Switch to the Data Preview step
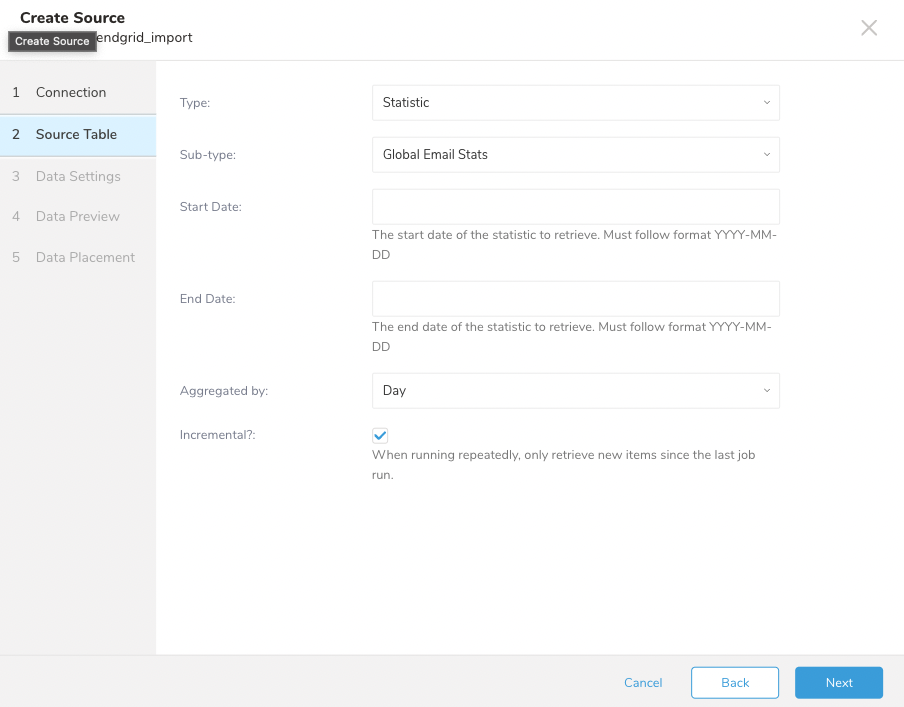Image resolution: width=904 pixels, height=707 pixels. coord(77,217)
